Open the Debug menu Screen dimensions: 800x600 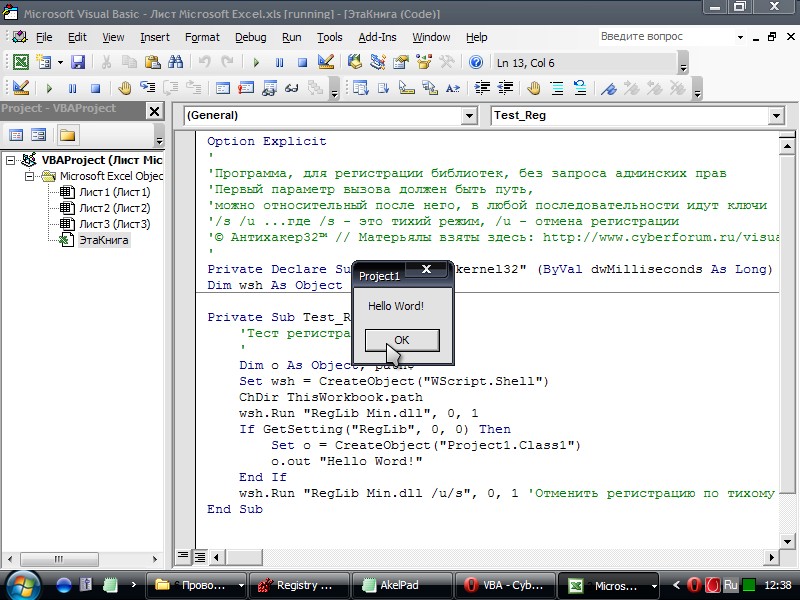coord(251,37)
